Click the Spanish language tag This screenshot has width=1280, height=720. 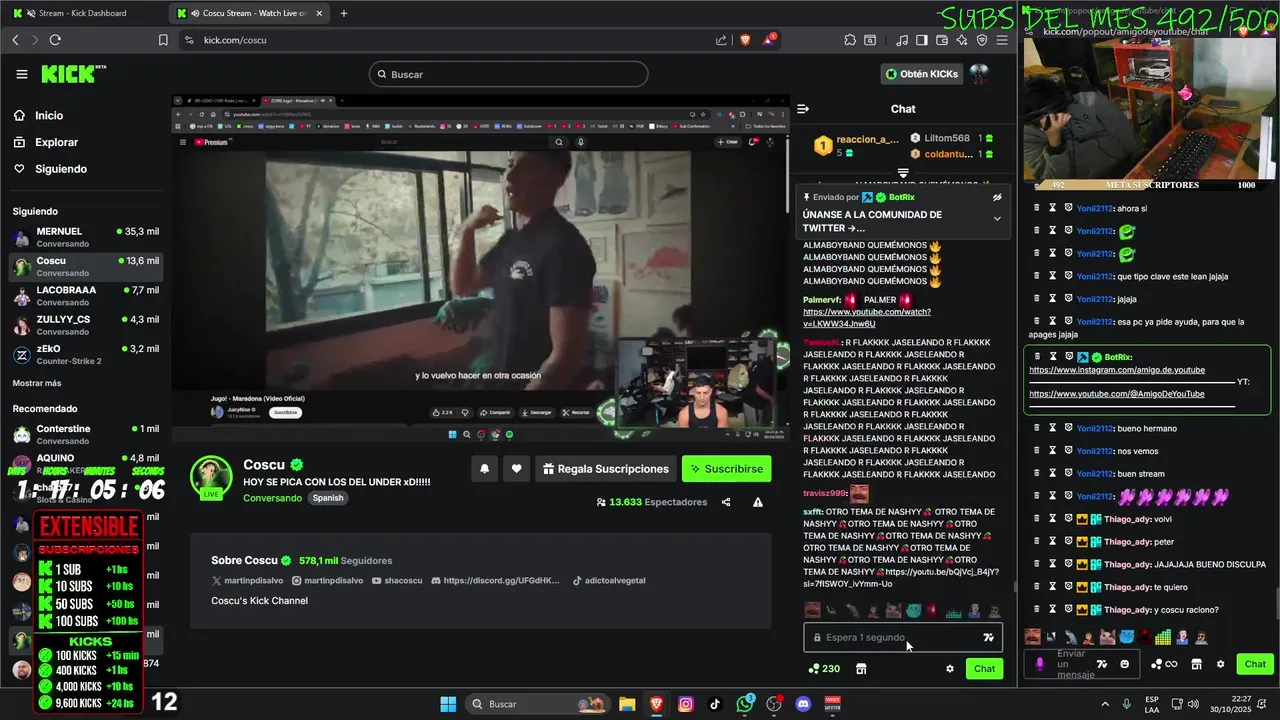[x=327, y=498]
